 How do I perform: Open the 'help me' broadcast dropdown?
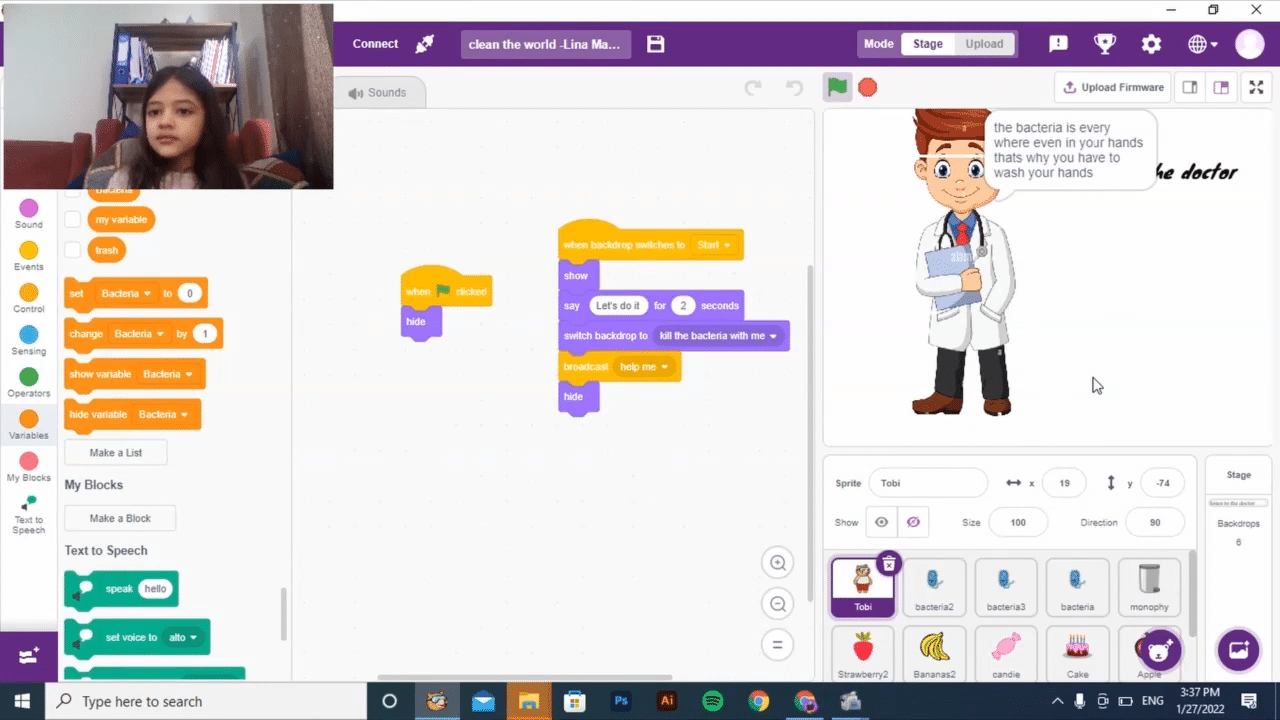click(x=665, y=367)
